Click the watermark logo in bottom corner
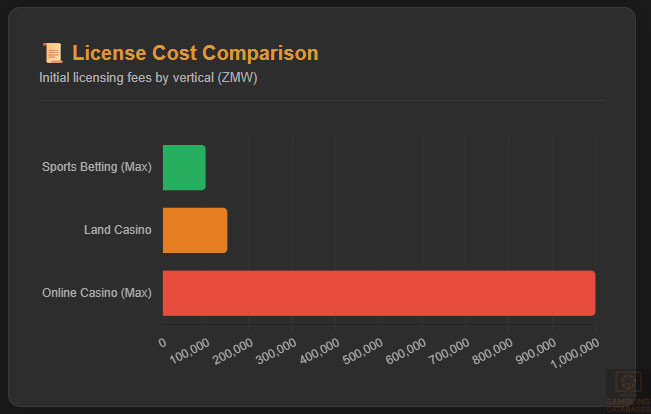This screenshot has width=651, height=414. tap(628, 391)
